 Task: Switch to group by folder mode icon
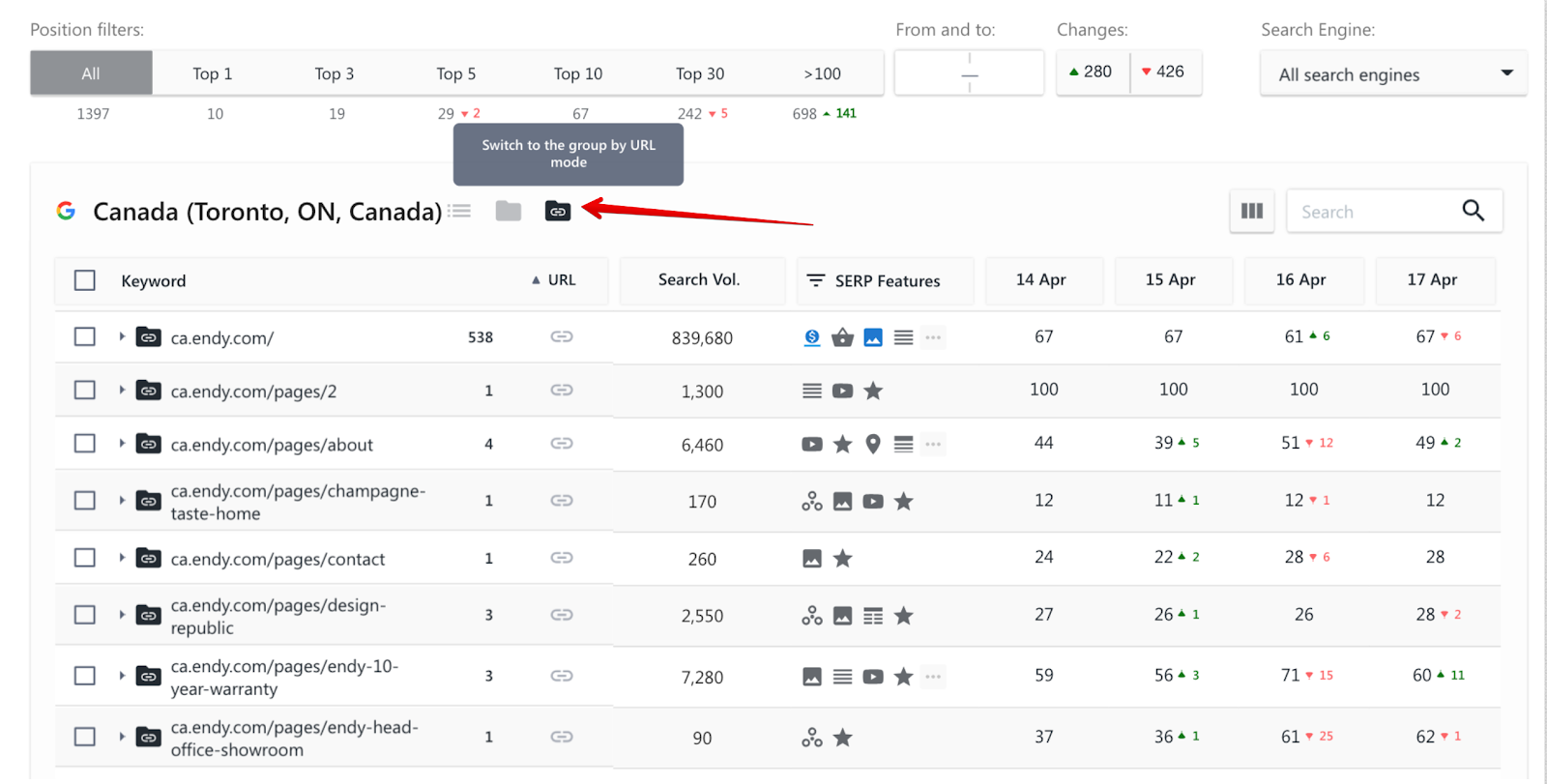[509, 211]
